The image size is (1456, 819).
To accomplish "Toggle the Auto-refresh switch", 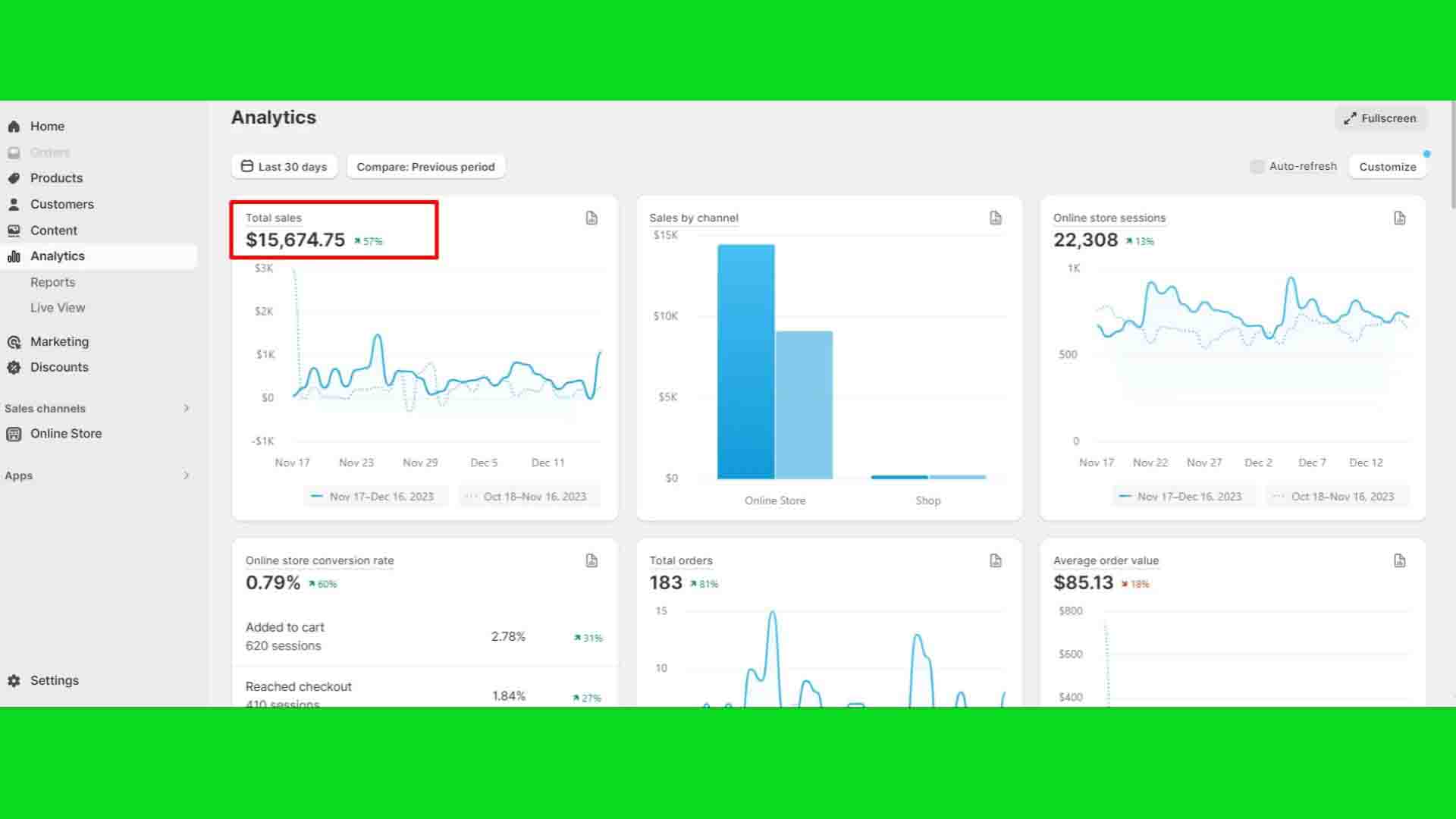I will tap(1257, 167).
